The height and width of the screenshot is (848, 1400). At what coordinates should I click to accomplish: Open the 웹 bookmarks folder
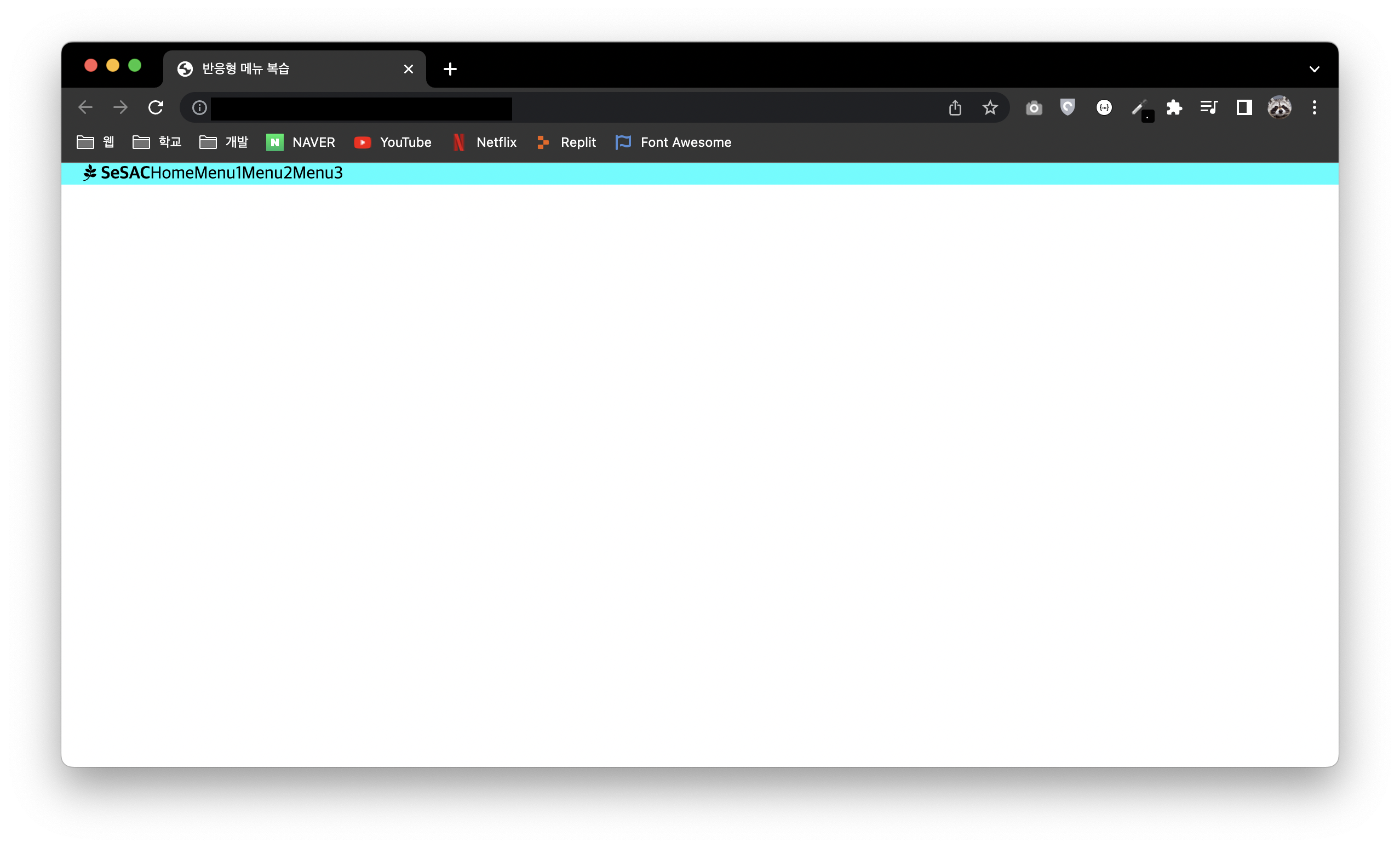click(95, 142)
